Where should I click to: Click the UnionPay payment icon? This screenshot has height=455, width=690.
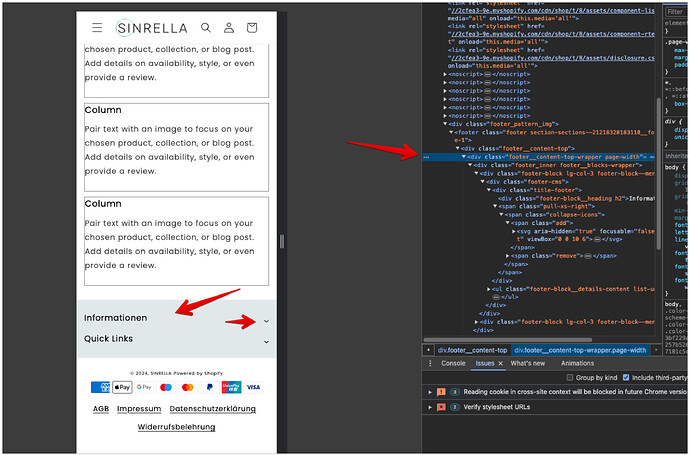(231, 387)
